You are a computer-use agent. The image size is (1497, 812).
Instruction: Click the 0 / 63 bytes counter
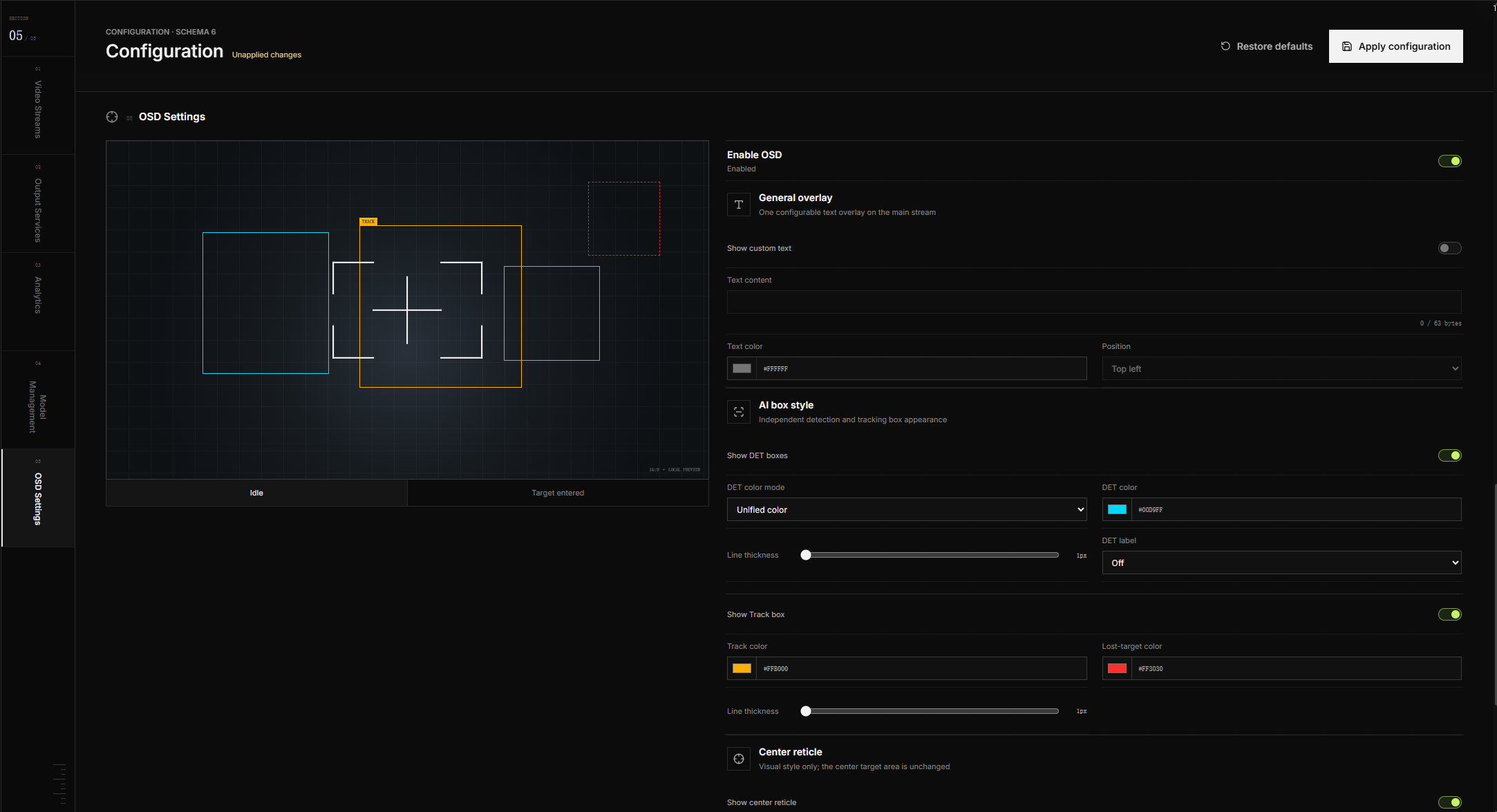1440,323
